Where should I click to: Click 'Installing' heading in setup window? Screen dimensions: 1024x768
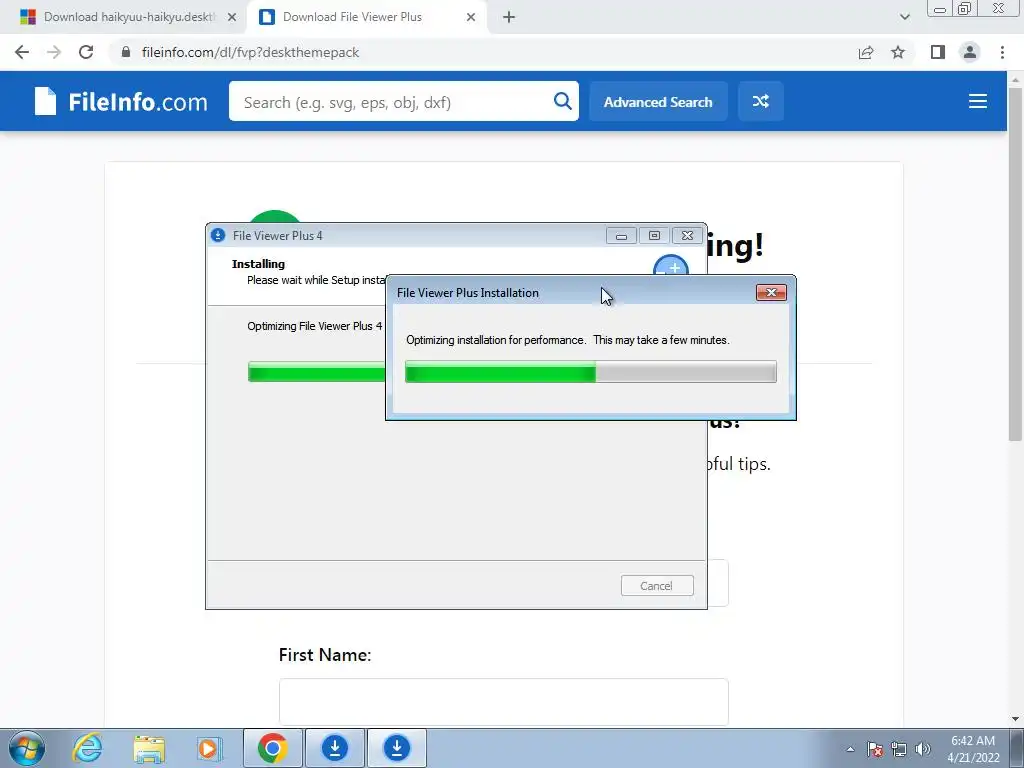[258, 264]
